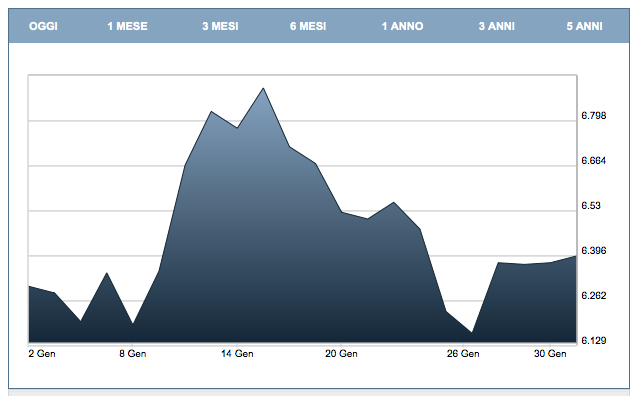Select the 6.129 bottom axis value
The width and height of the screenshot is (637, 396).
point(594,340)
